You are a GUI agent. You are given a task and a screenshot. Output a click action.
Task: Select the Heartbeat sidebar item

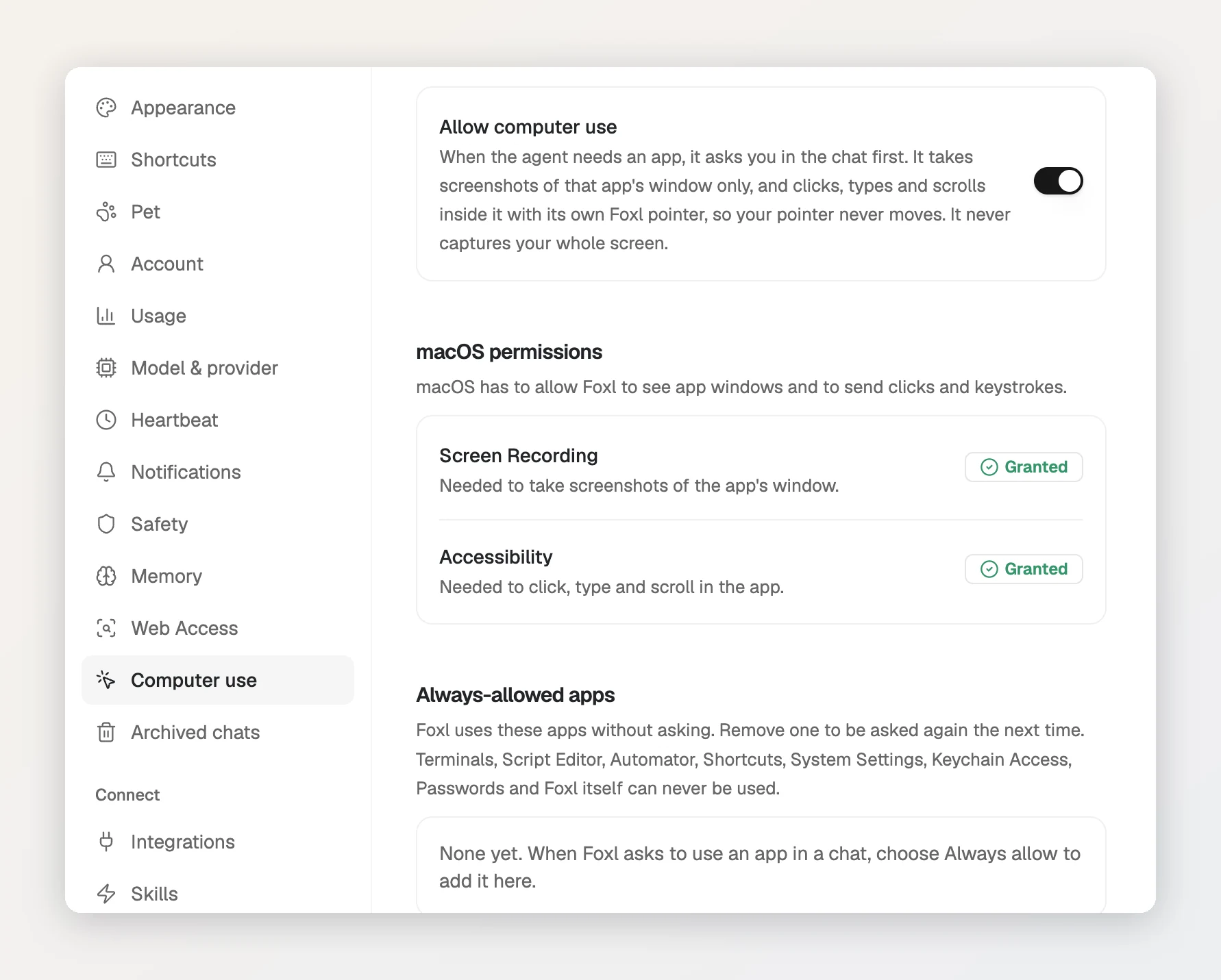(x=218, y=420)
